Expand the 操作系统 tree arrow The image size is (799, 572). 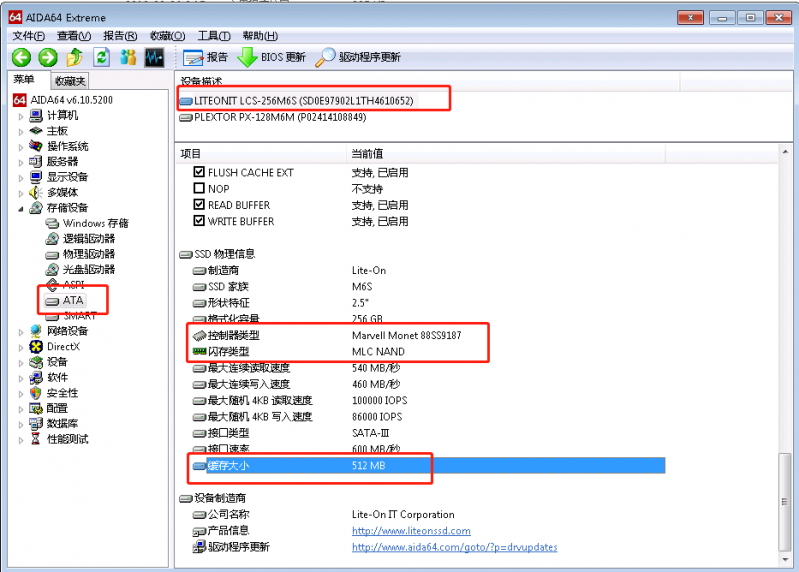[21, 147]
